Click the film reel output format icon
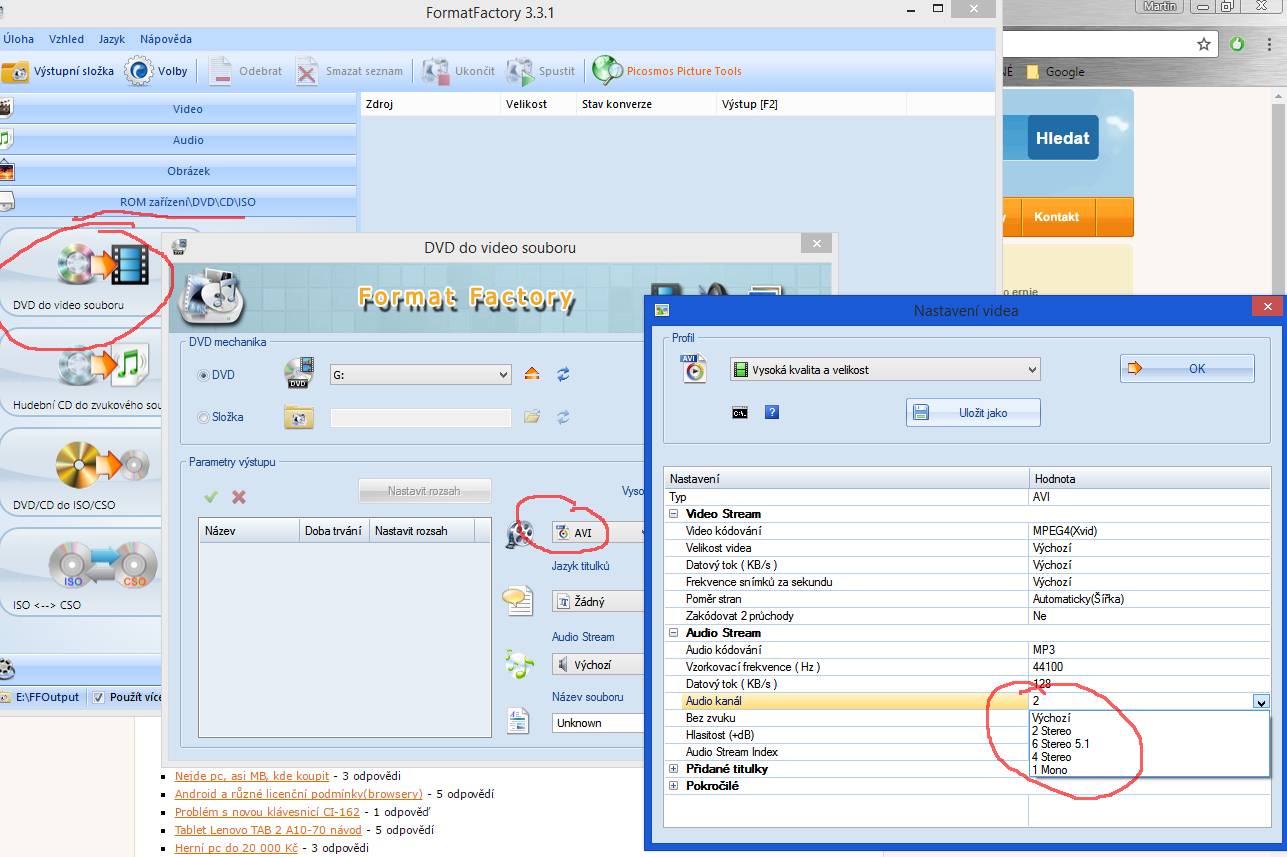Screen dimensions: 1287x857 [x=519, y=535]
